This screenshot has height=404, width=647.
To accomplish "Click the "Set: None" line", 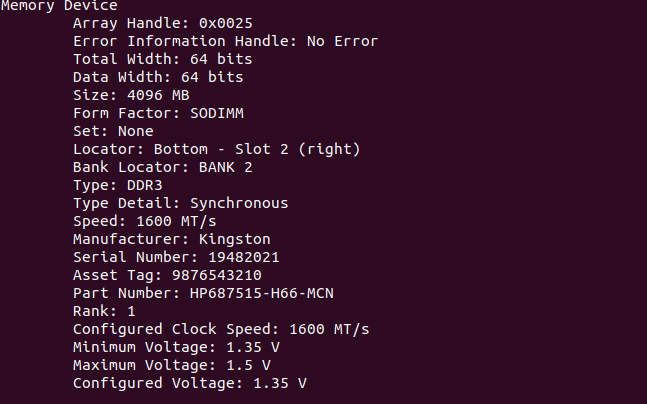I will point(113,131).
